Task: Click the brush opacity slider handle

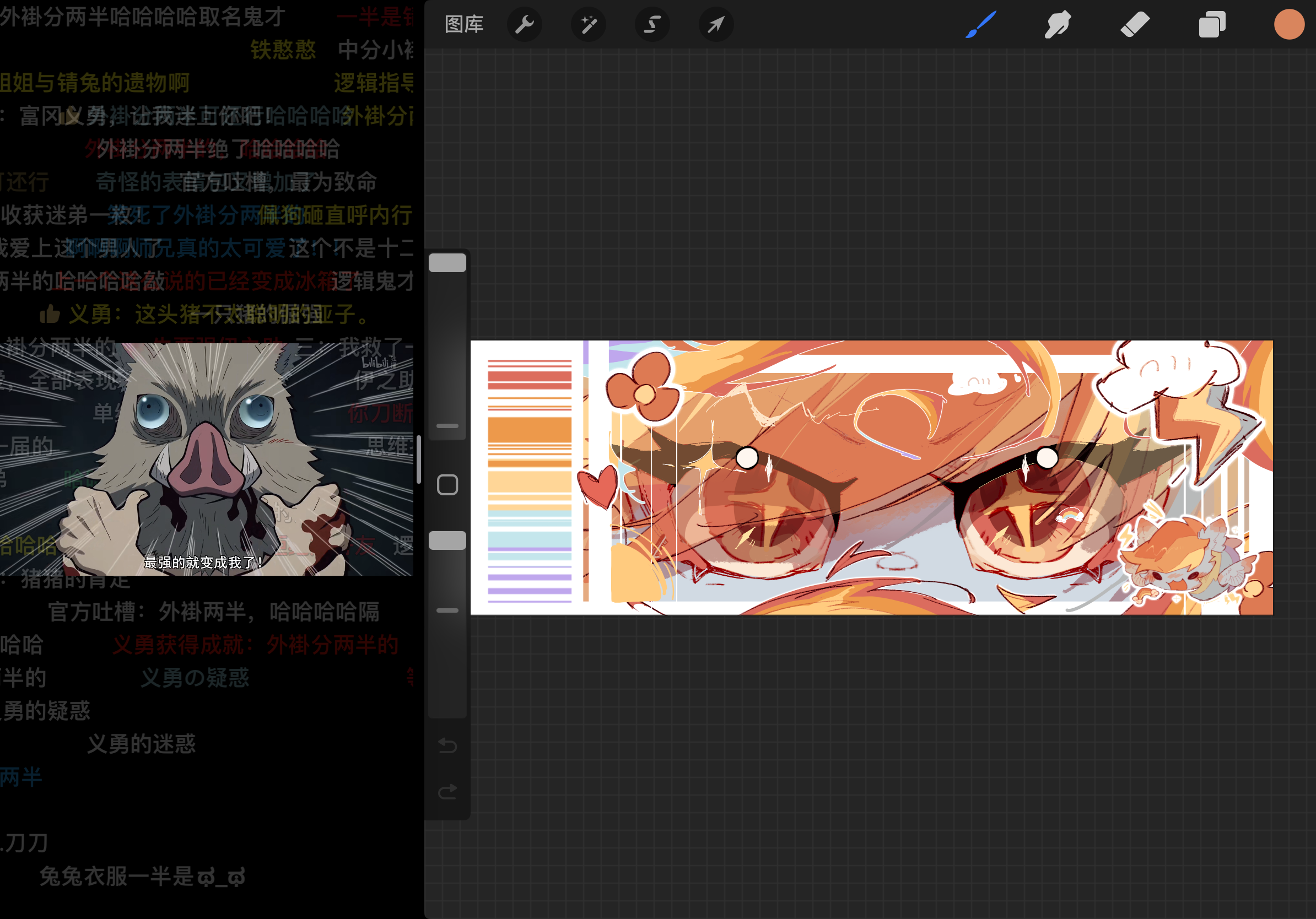Action: click(447, 541)
